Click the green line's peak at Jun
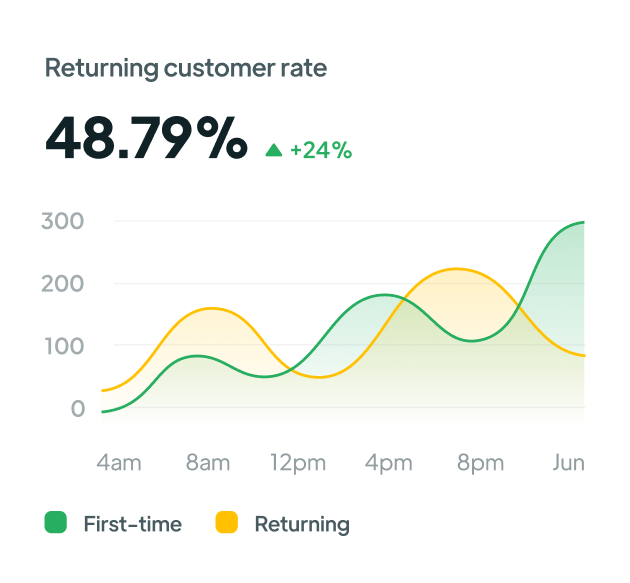630x583 pixels. (x=582, y=222)
